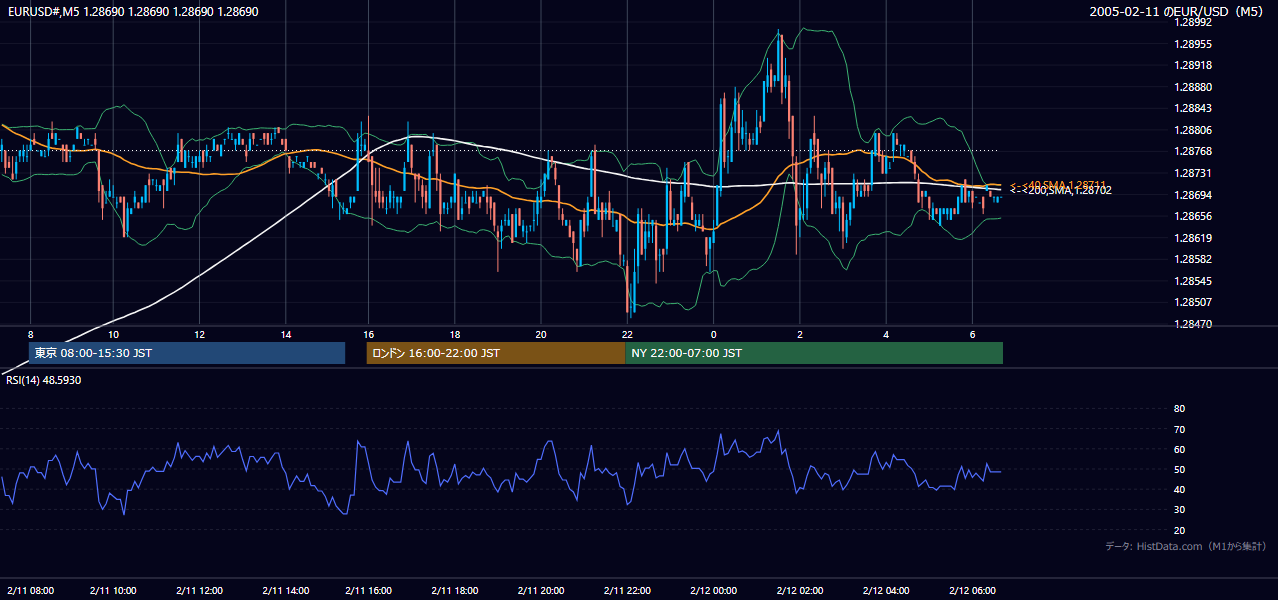The width and height of the screenshot is (1278, 600).
Task: Click hour label 8 under the price chart
Action: (x=30, y=335)
